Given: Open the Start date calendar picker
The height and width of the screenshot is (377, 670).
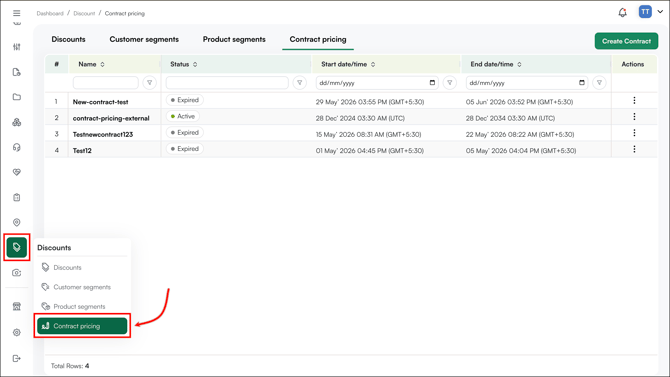Looking at the screenshot, I should click(x=432, y=82).
